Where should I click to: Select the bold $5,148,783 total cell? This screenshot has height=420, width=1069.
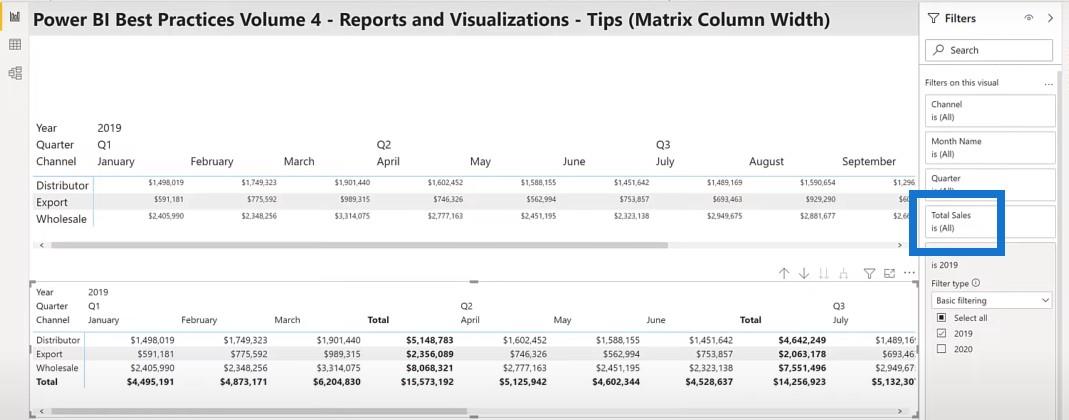click(430, 340)
